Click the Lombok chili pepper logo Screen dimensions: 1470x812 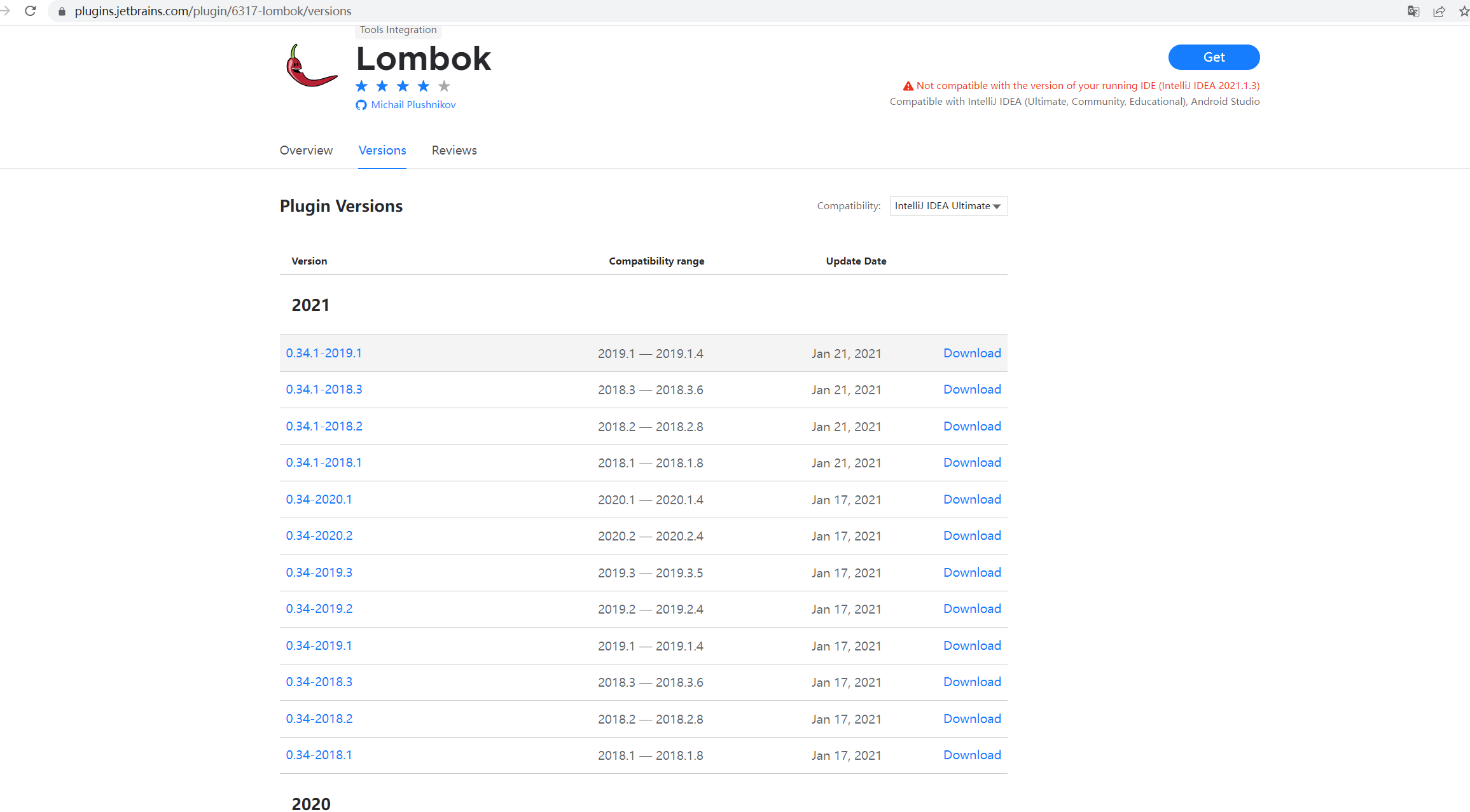(311, 66)
